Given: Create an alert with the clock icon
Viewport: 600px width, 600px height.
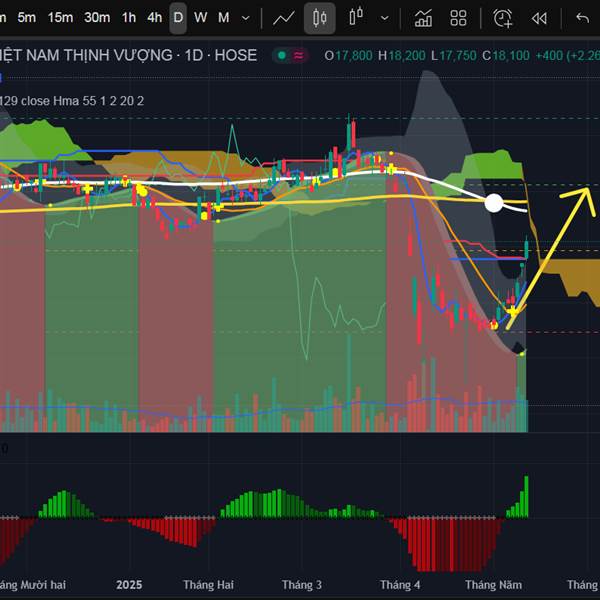Looking at the screenshot, I should tap(502, 17).
